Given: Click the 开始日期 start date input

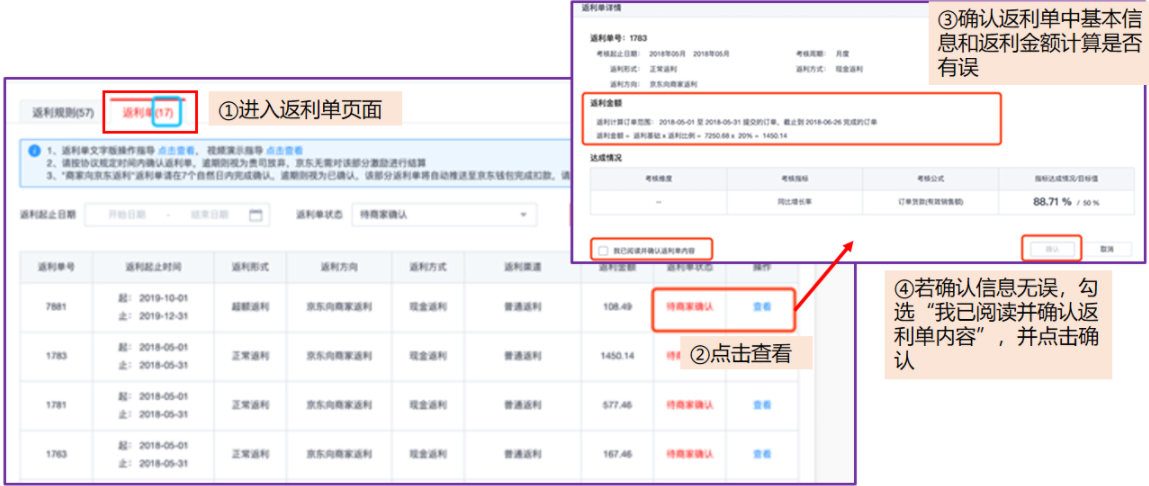Looking at the screenshot, I should [x=127, y=215].
